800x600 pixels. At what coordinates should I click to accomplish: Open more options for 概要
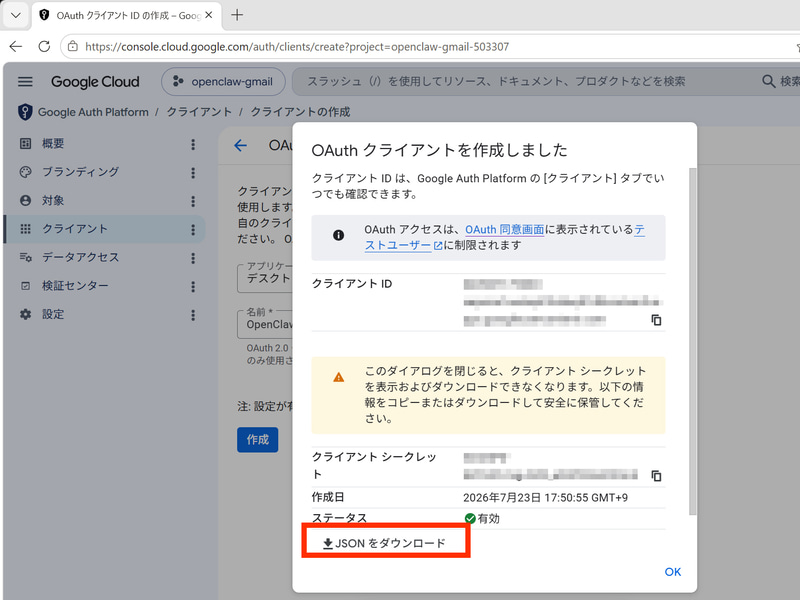tap(193, 144)
